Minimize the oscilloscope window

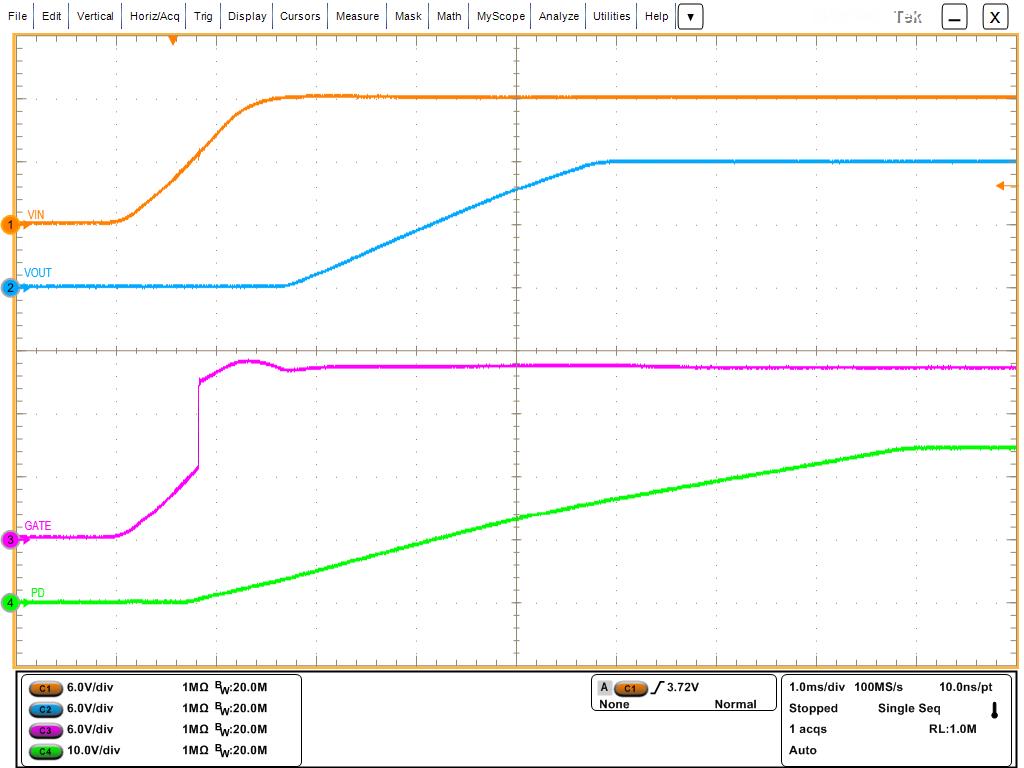pyautogui.click(x=954, y=17)
